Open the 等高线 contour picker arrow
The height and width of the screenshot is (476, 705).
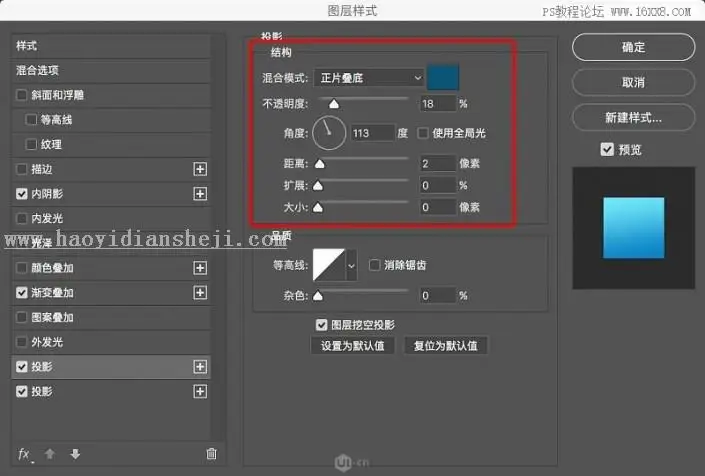pos(351,266)
